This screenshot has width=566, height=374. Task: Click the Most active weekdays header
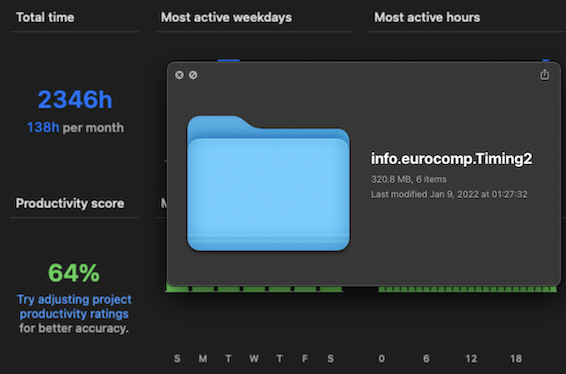point(226,17)
